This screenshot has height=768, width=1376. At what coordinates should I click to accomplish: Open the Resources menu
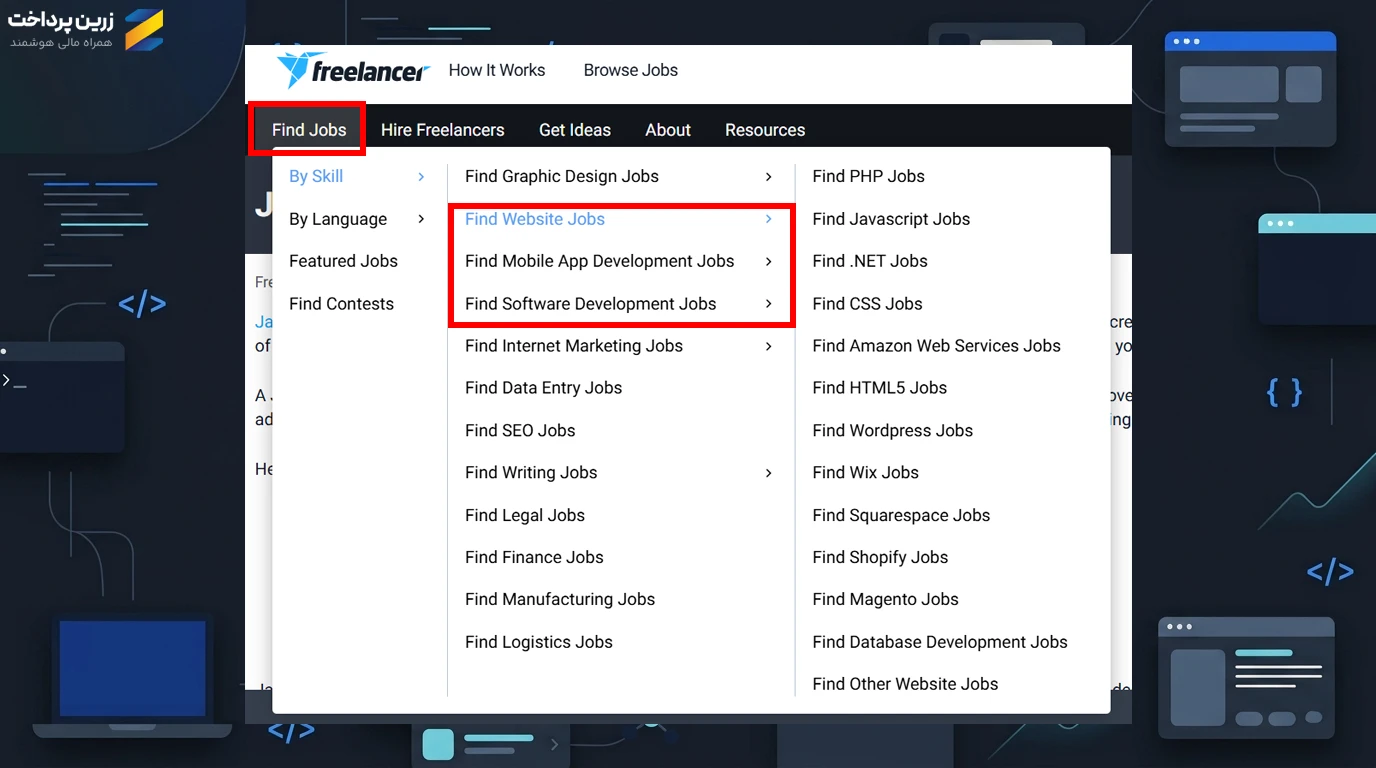[x=765, y=130]
